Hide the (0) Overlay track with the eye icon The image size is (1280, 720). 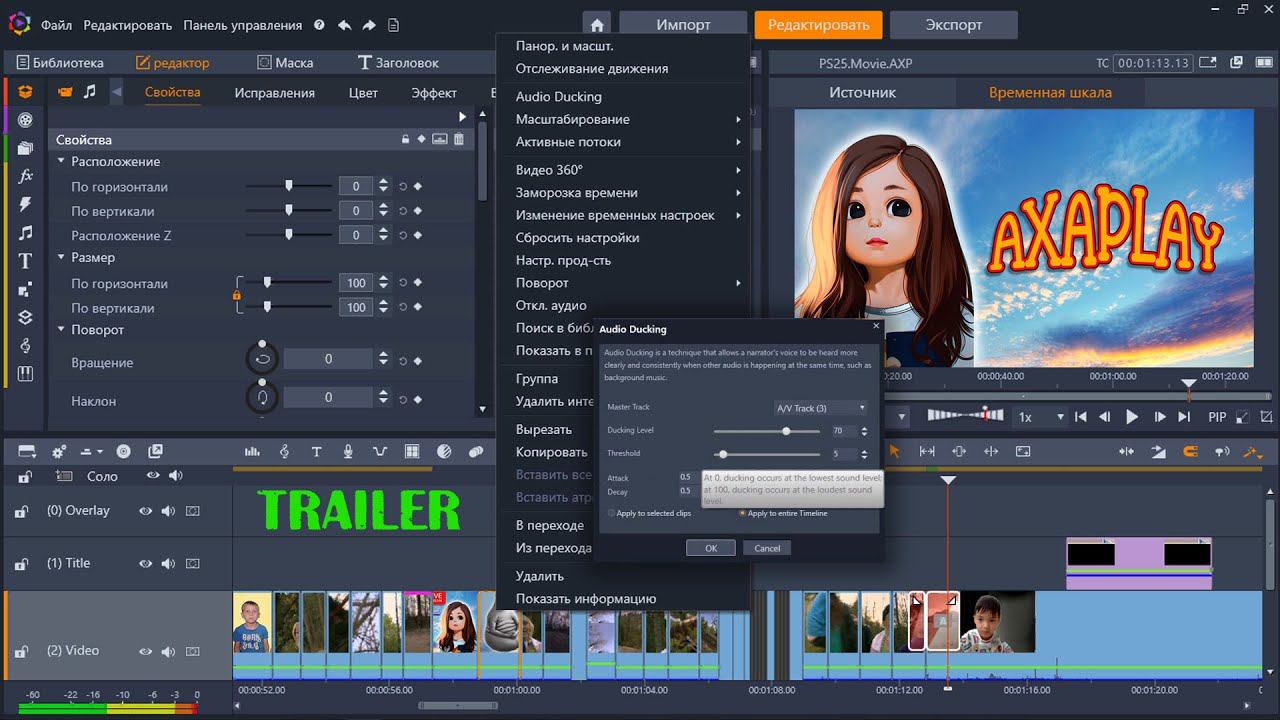pyautogui.click(x=146, y=511)
